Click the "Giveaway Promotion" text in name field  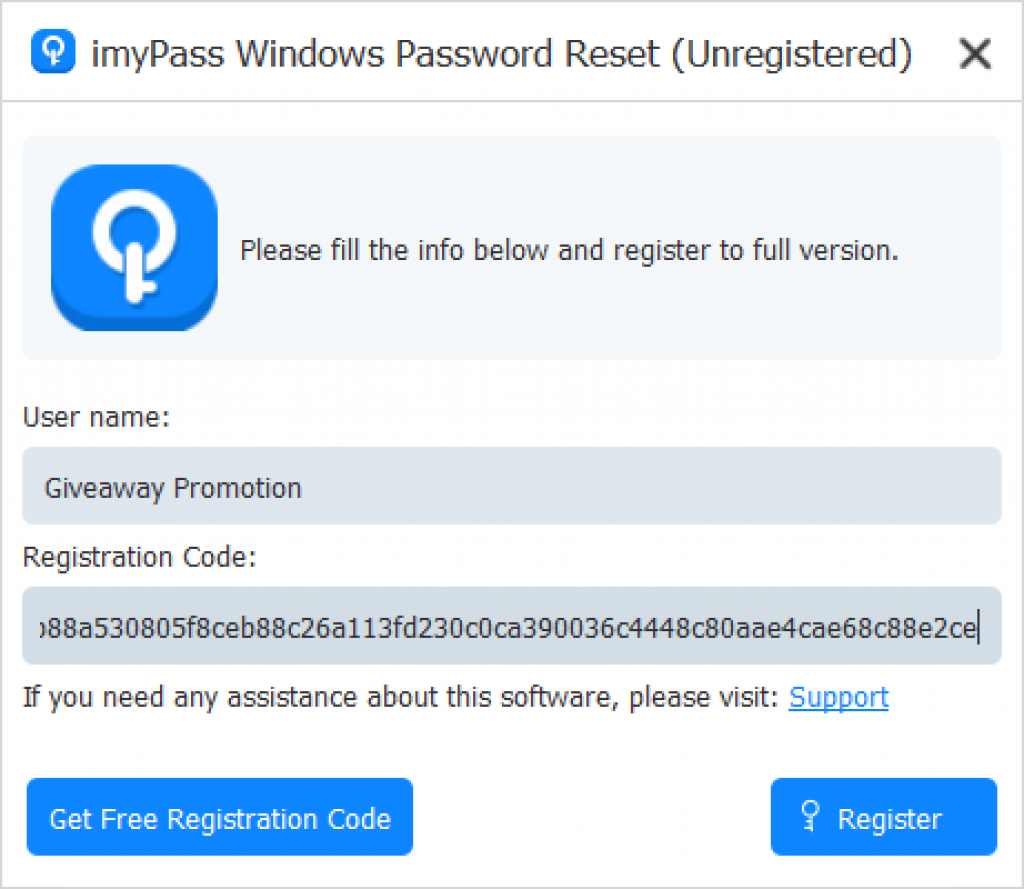173,489
